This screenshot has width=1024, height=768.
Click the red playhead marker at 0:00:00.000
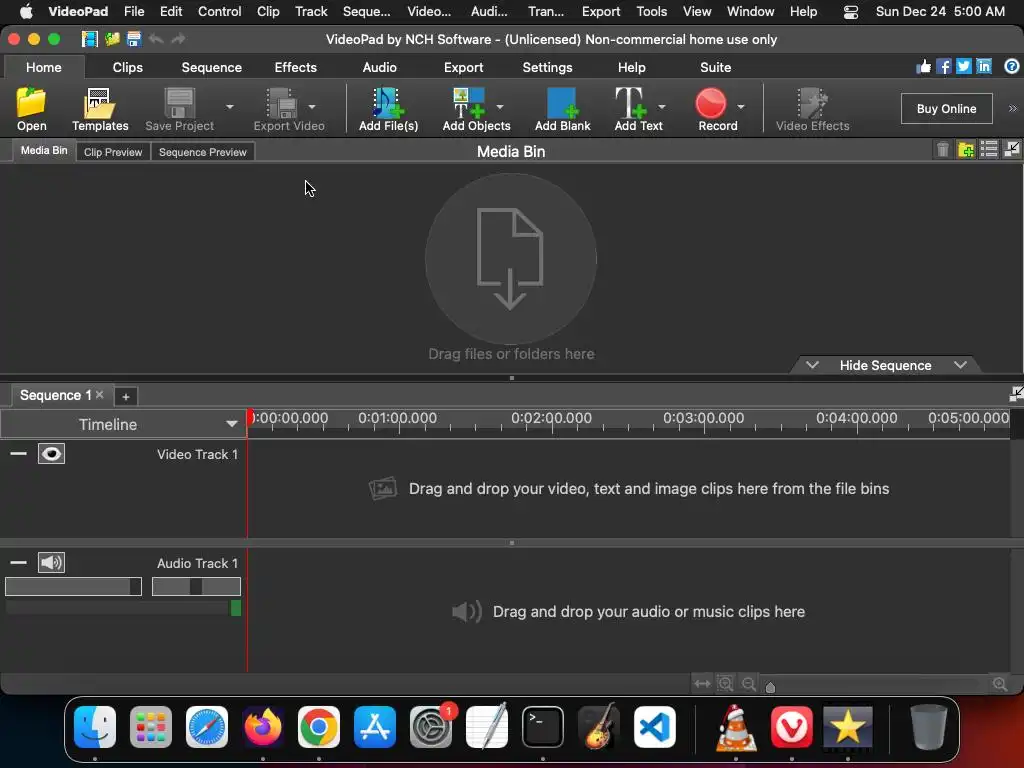[250, 417]
